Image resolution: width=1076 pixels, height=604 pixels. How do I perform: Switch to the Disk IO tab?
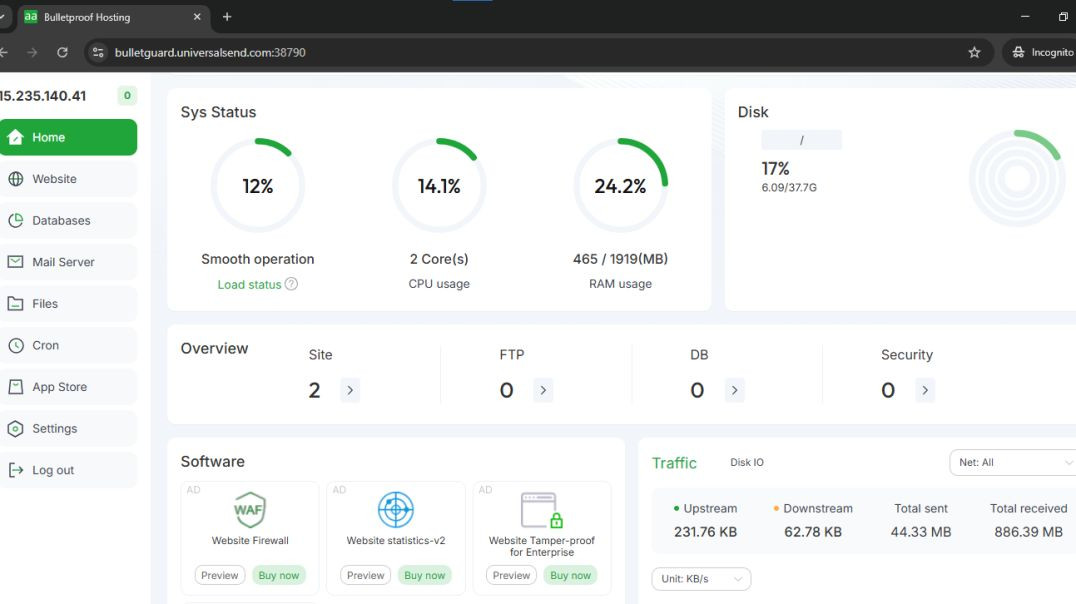[x=746, y=462]
